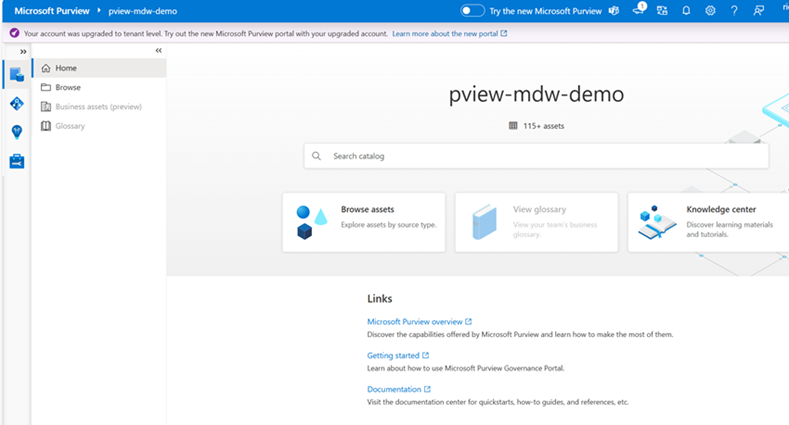This screenshot has height=425, width=789.
Task: Click the external link icon after Documentation
Action: (427, 389)
